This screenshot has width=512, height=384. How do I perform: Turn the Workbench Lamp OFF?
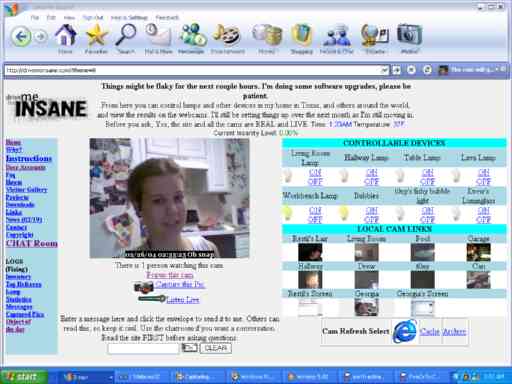(x=315, y=220)
